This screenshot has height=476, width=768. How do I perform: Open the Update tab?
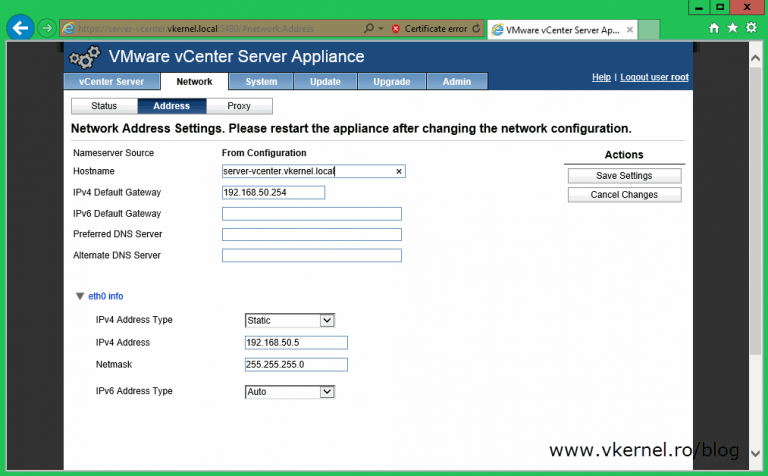pos(325,81)
